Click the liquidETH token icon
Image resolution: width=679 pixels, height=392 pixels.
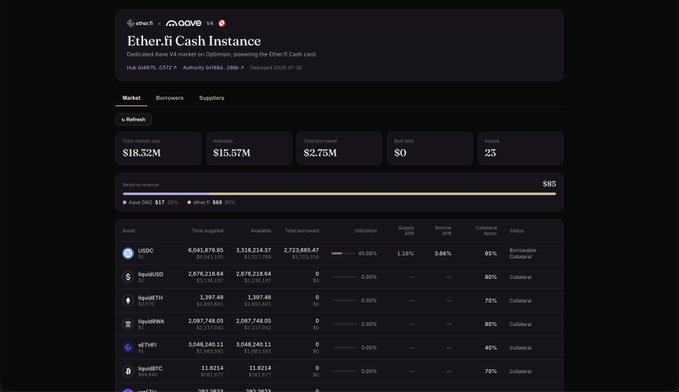(x=128, y=300)
